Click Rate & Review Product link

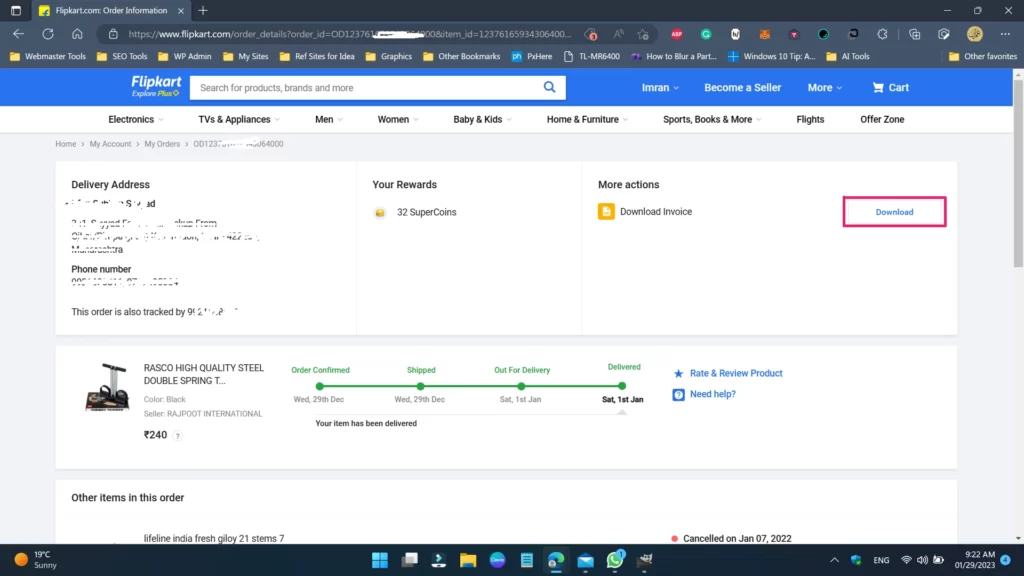point(736,374)
